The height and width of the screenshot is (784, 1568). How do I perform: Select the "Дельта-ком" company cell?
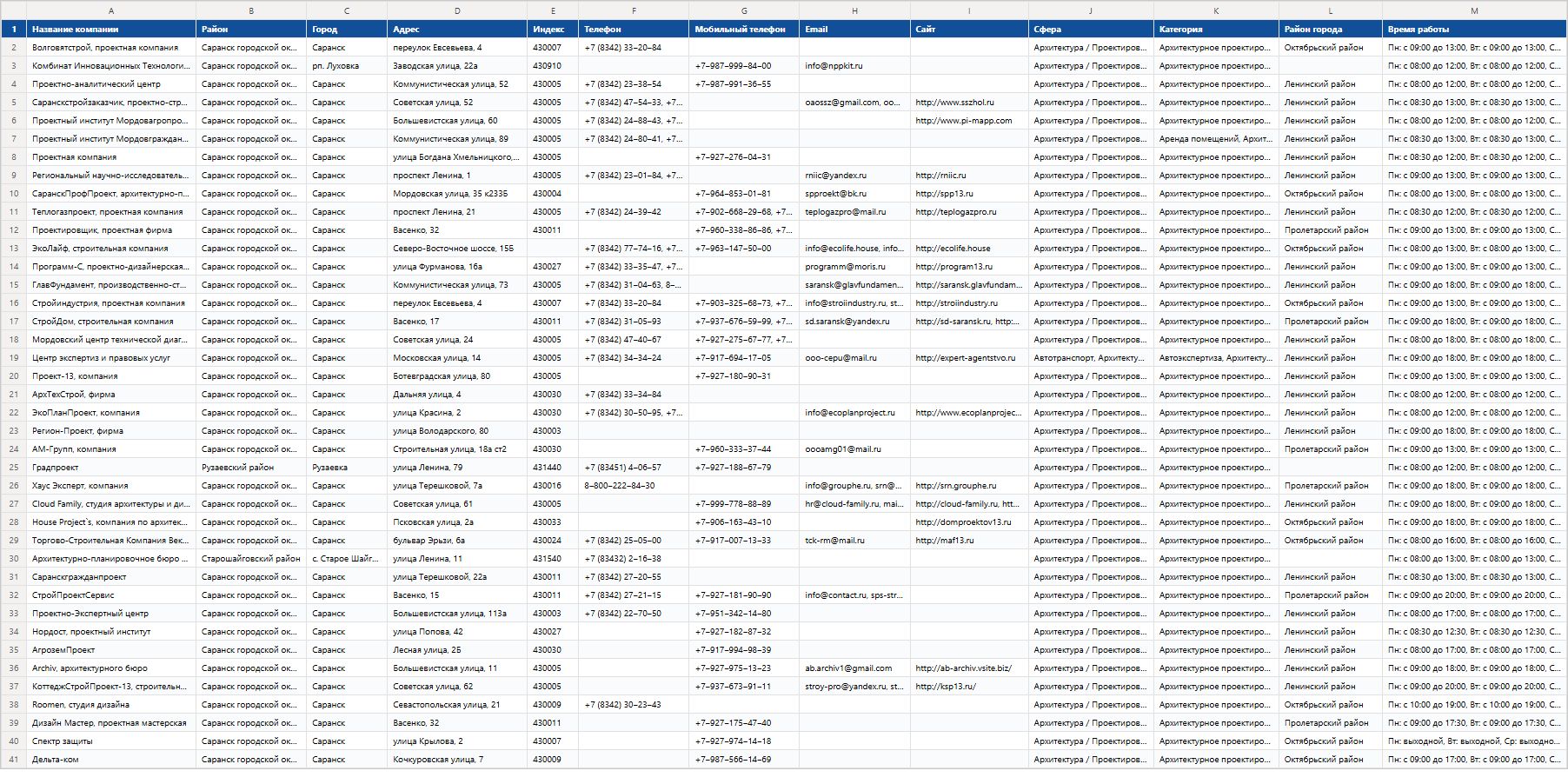(111, 760)
